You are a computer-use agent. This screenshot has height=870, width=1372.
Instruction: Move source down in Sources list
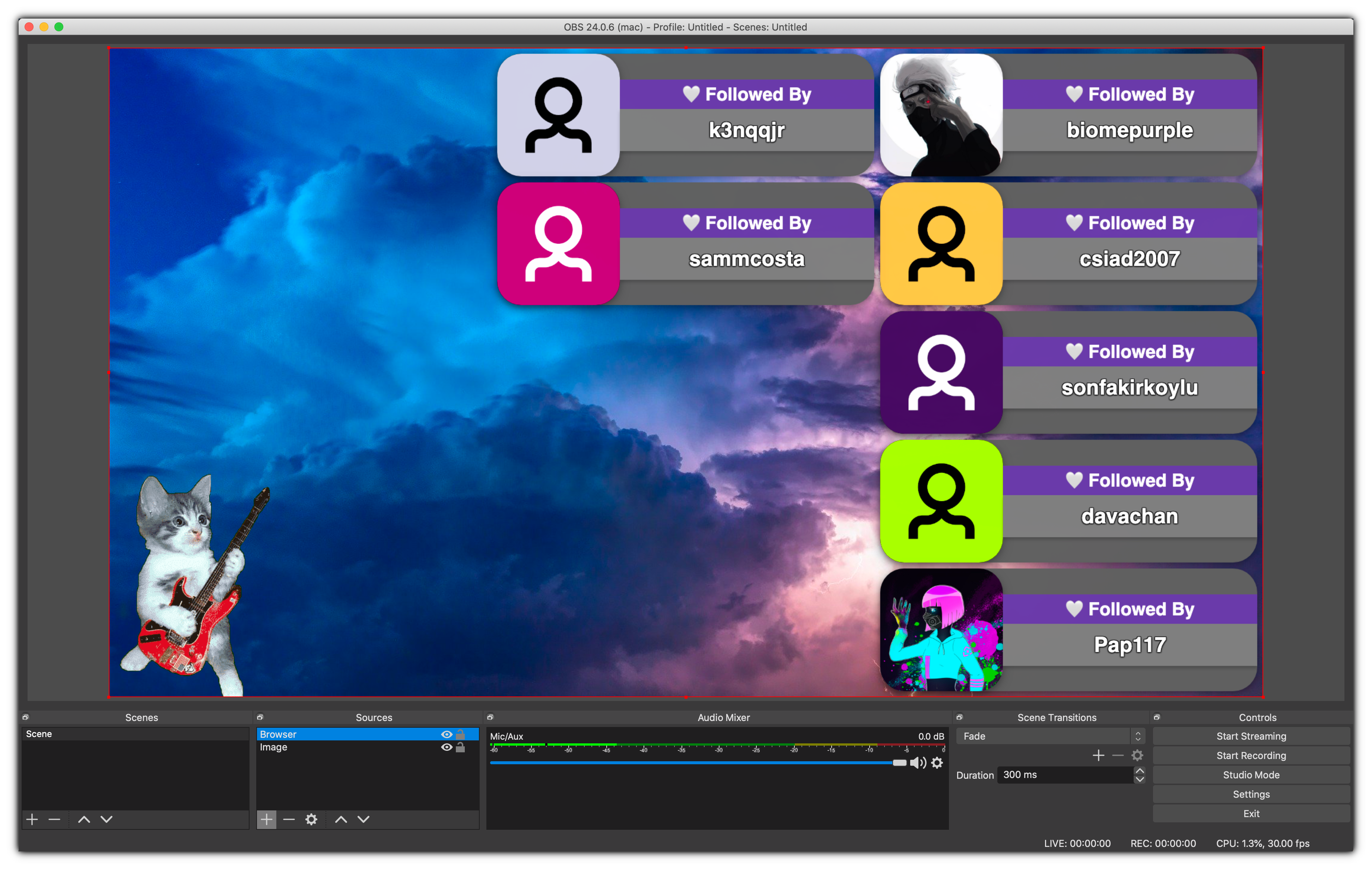tap(363, 819)
